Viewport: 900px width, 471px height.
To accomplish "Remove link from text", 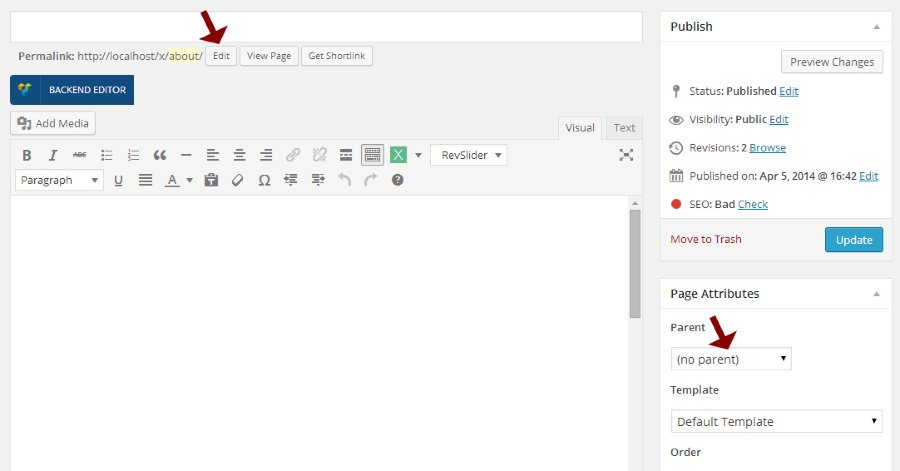I will tap(319, 155).
